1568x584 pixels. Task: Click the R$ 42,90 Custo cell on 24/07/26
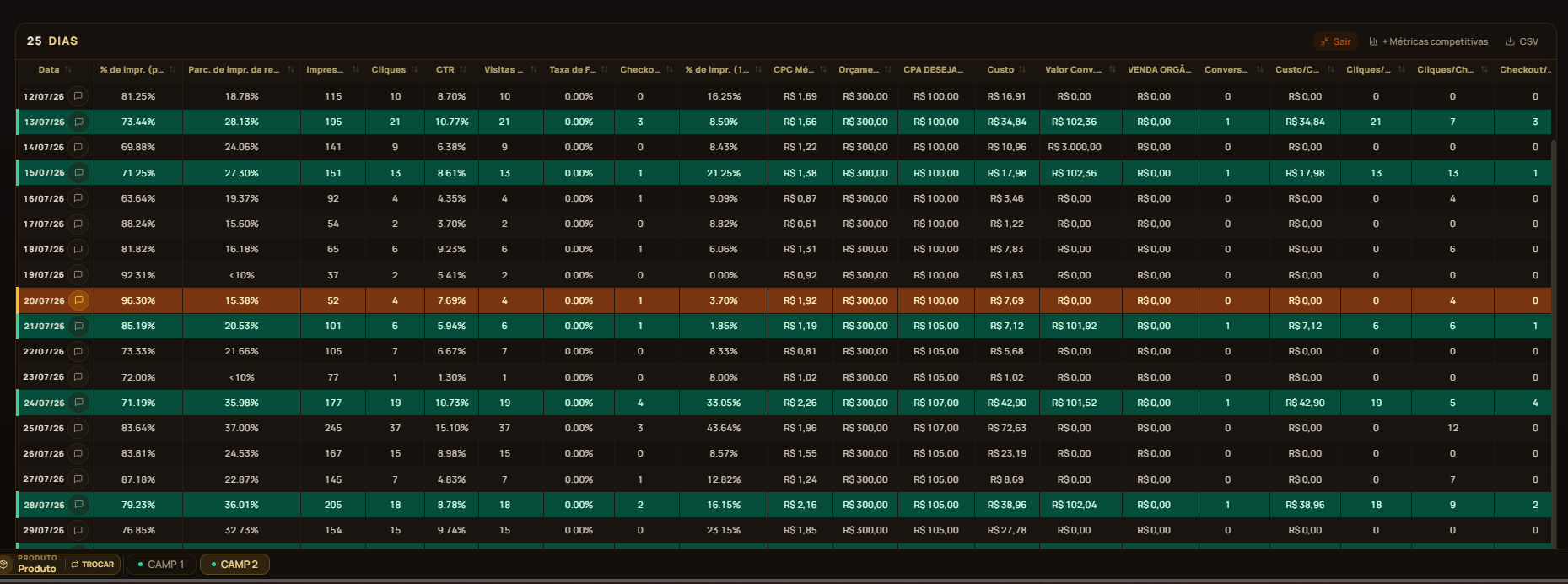click(x=1007, y=403)
